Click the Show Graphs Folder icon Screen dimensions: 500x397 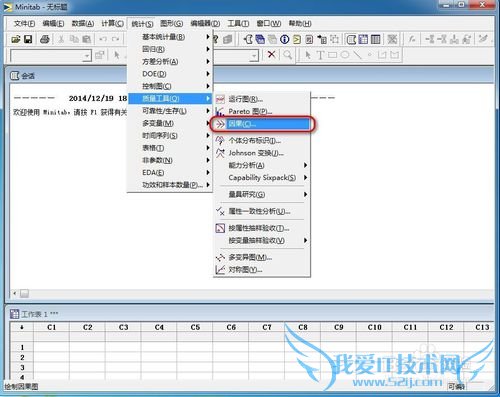(x=272, y=39)
